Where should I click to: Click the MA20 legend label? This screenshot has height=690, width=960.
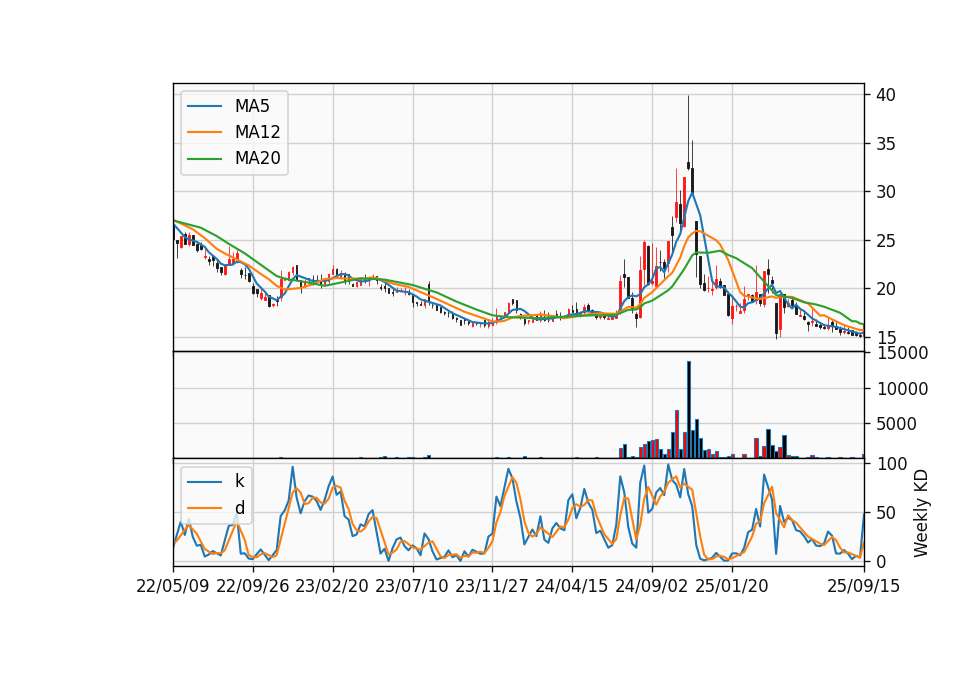(257, 158)
